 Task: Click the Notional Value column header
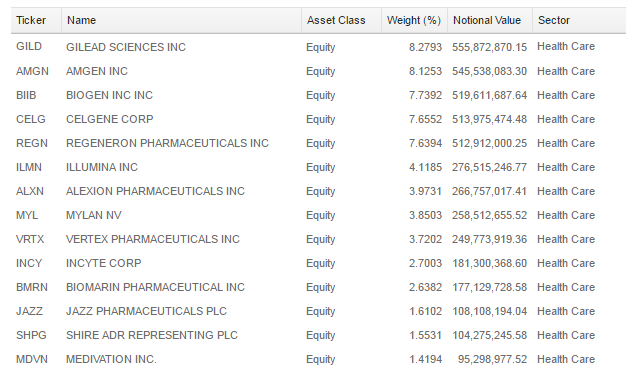click(487, 20)
